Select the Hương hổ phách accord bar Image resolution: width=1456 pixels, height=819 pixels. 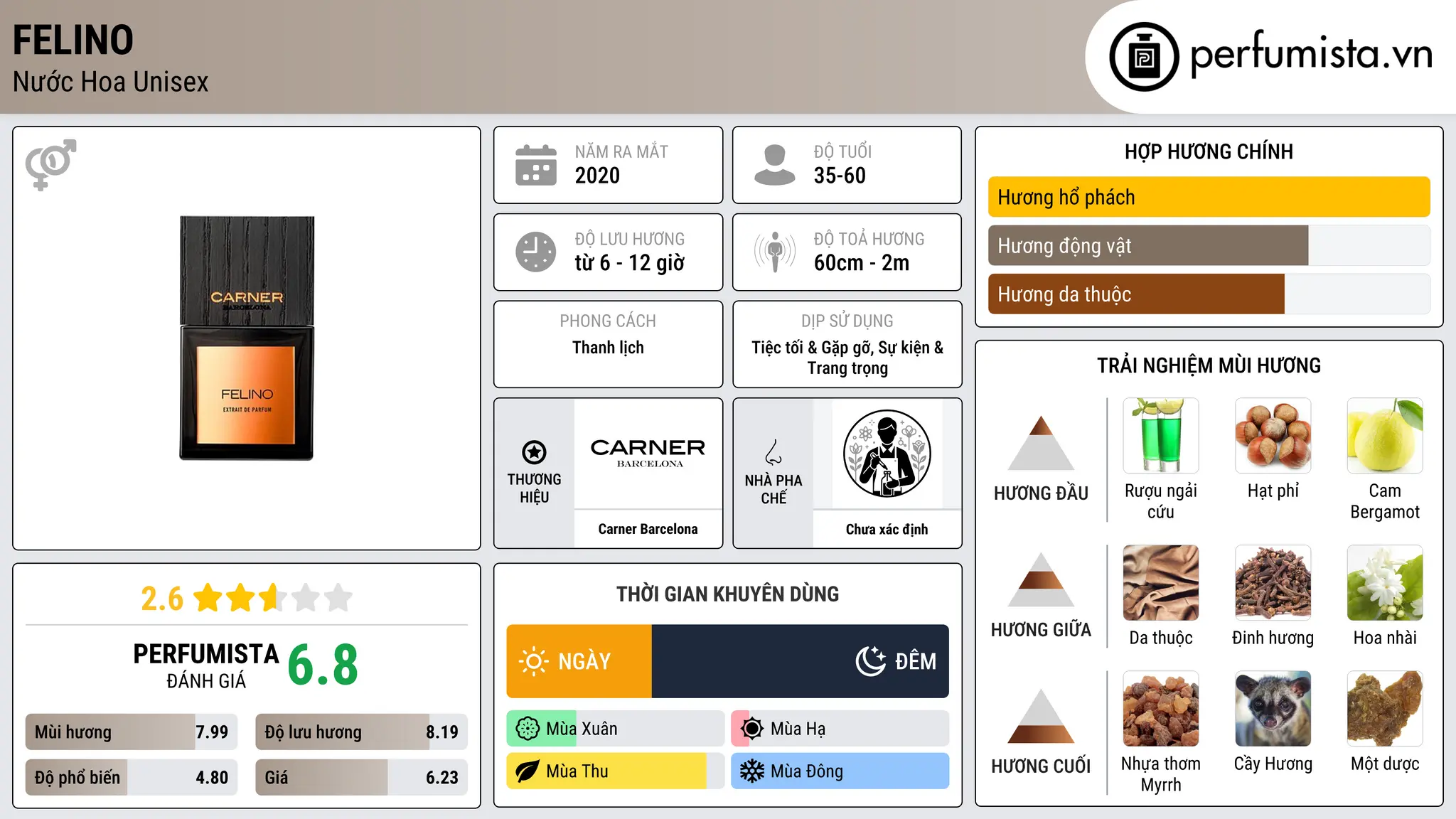[x=1209, y=197]
